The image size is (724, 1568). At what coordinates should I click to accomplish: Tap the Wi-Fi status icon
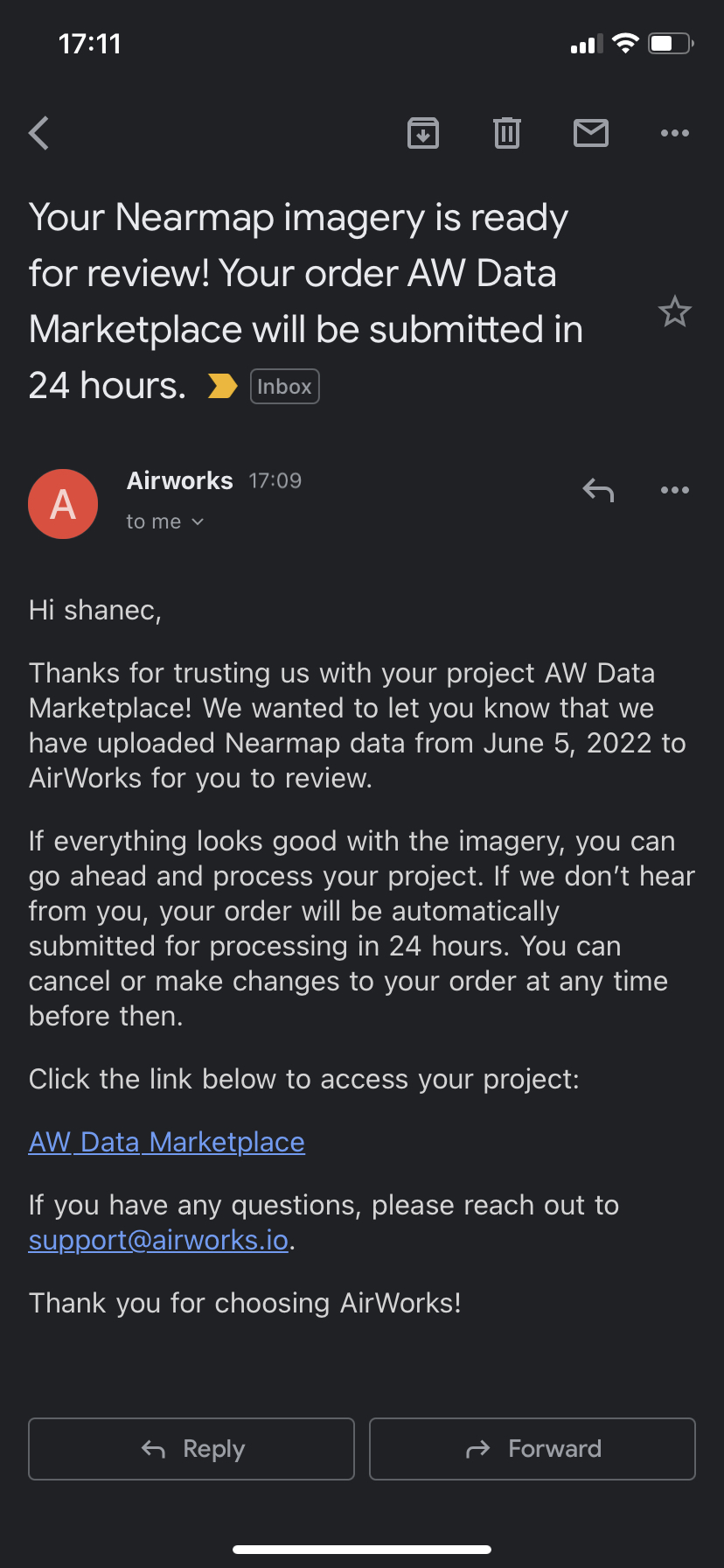(x=625, y=44)
